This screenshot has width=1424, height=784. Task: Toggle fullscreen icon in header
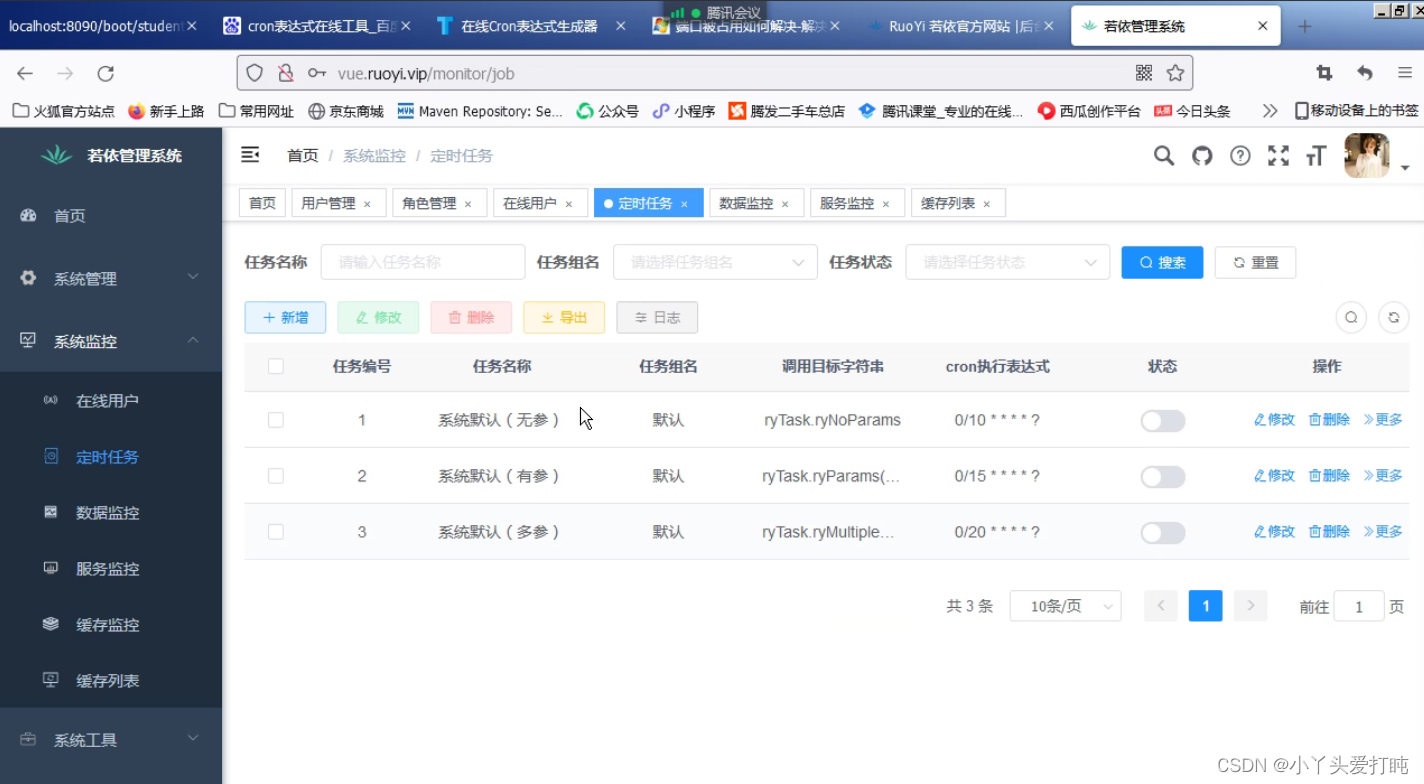point(1278,155)
